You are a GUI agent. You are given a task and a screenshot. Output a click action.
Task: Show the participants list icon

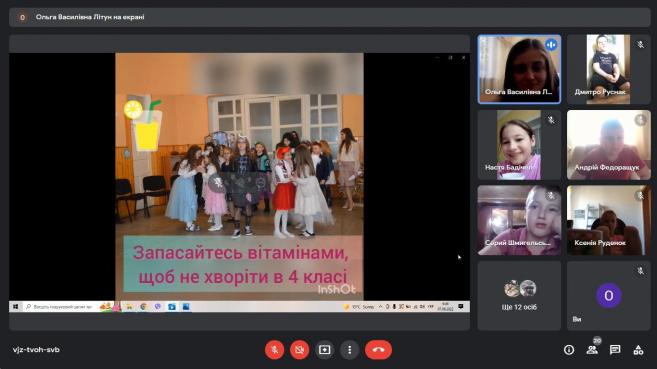(x=592, y=350)
